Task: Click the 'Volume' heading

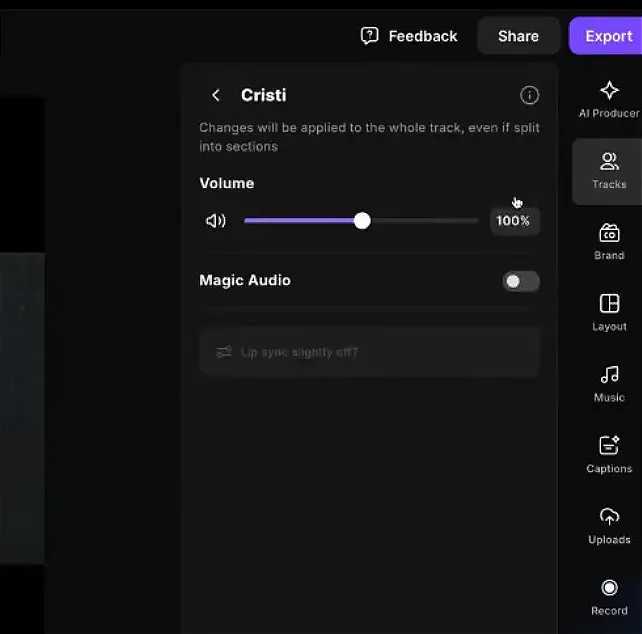Action: (x=227, y=183)
